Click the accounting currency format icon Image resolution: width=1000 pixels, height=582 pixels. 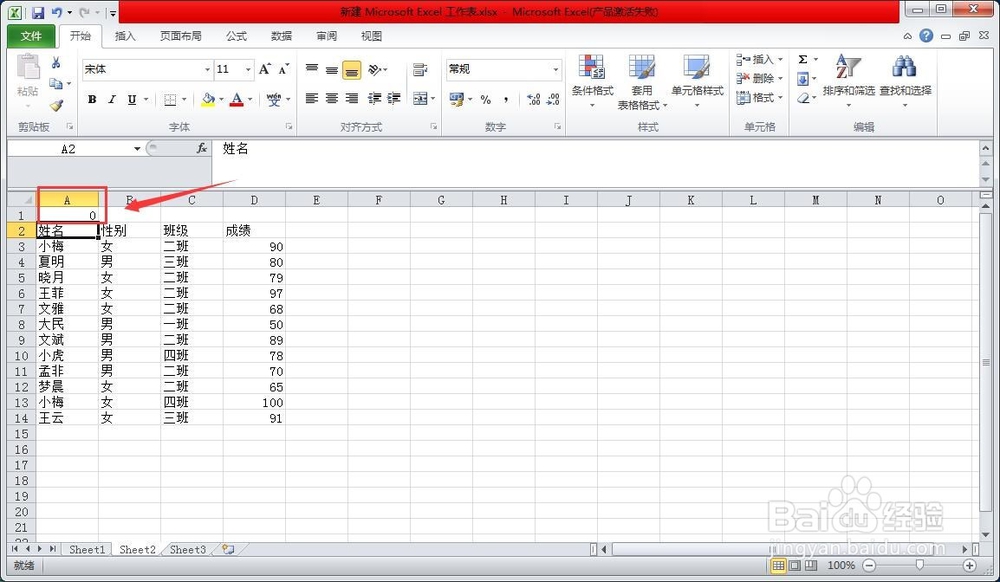[x=457, y=99]
